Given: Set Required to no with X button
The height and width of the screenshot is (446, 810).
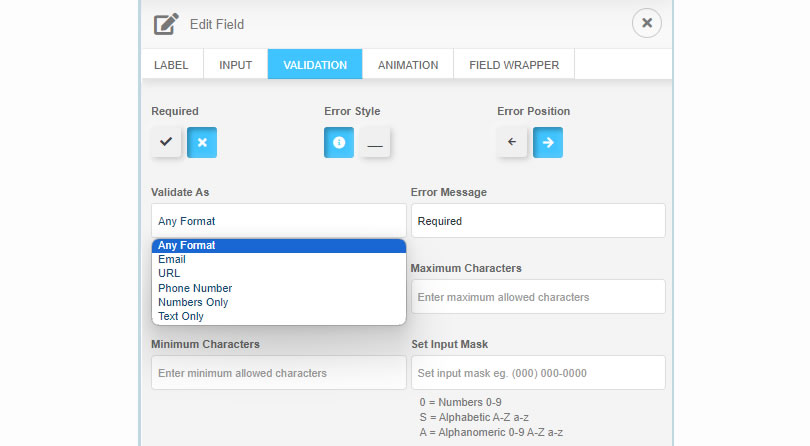Looking at the screenshot, I should pyautogui.click(x=202, y=142).
